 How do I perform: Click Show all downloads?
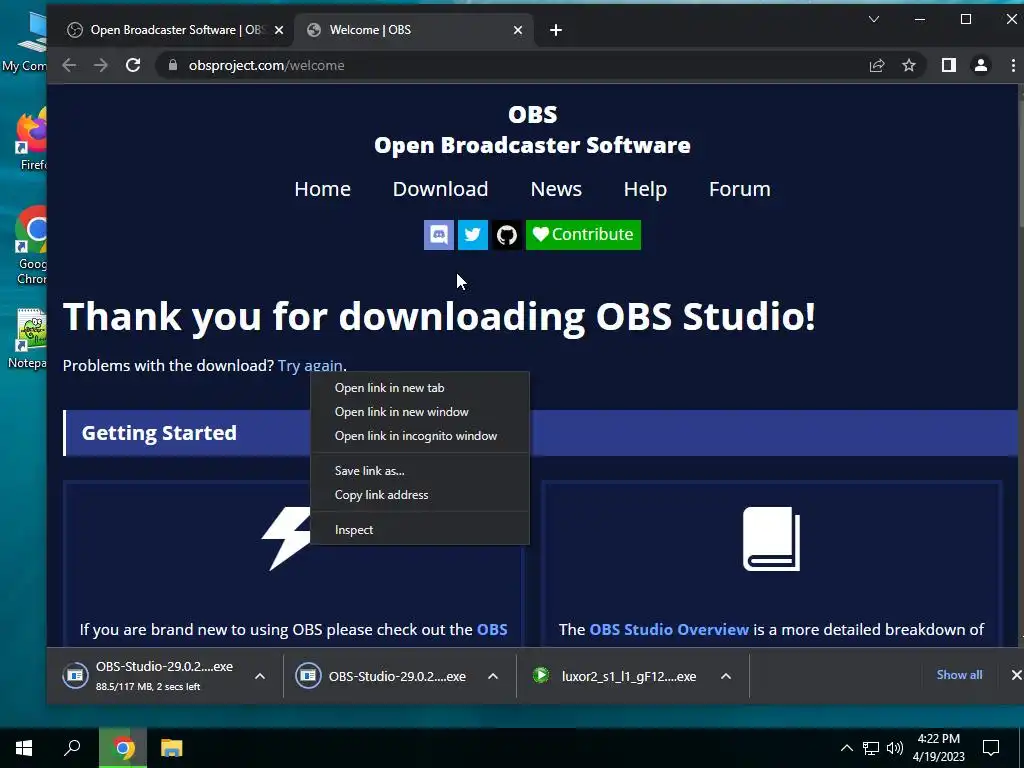point(959,675)
